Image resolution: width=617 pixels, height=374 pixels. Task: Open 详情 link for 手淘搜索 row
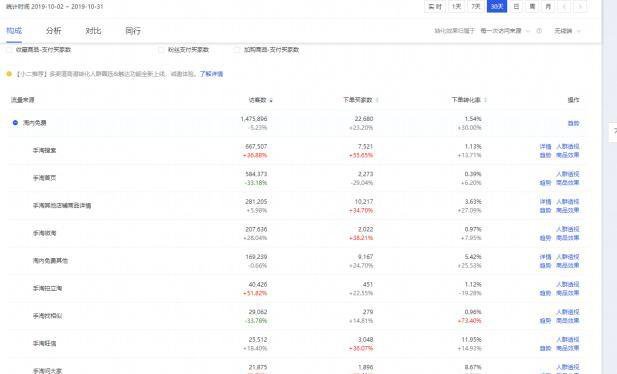tap(545, 146)
